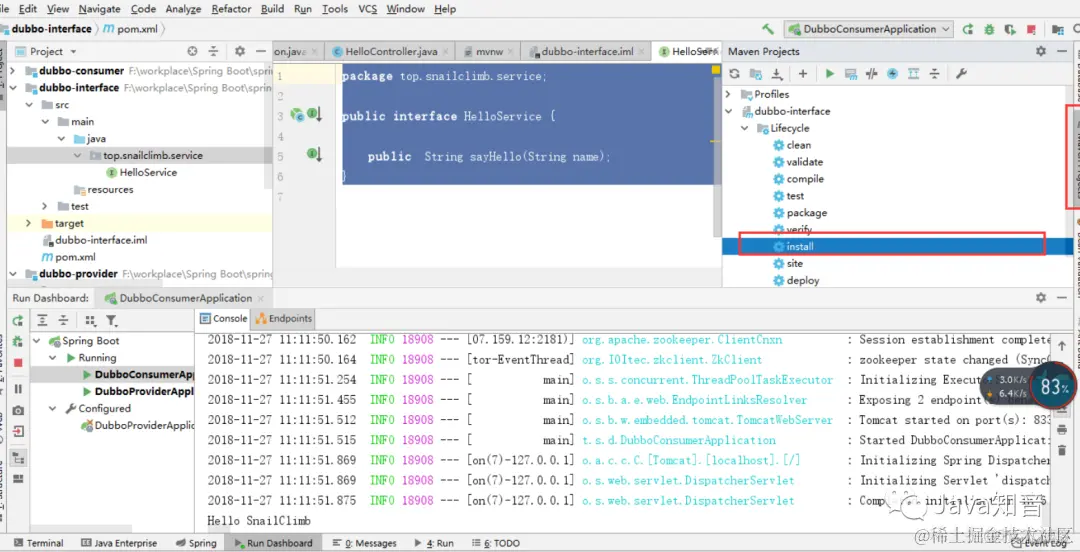Toggle Maven skip tests mode
The image size is (1080, 552).
tap(893, 74)
